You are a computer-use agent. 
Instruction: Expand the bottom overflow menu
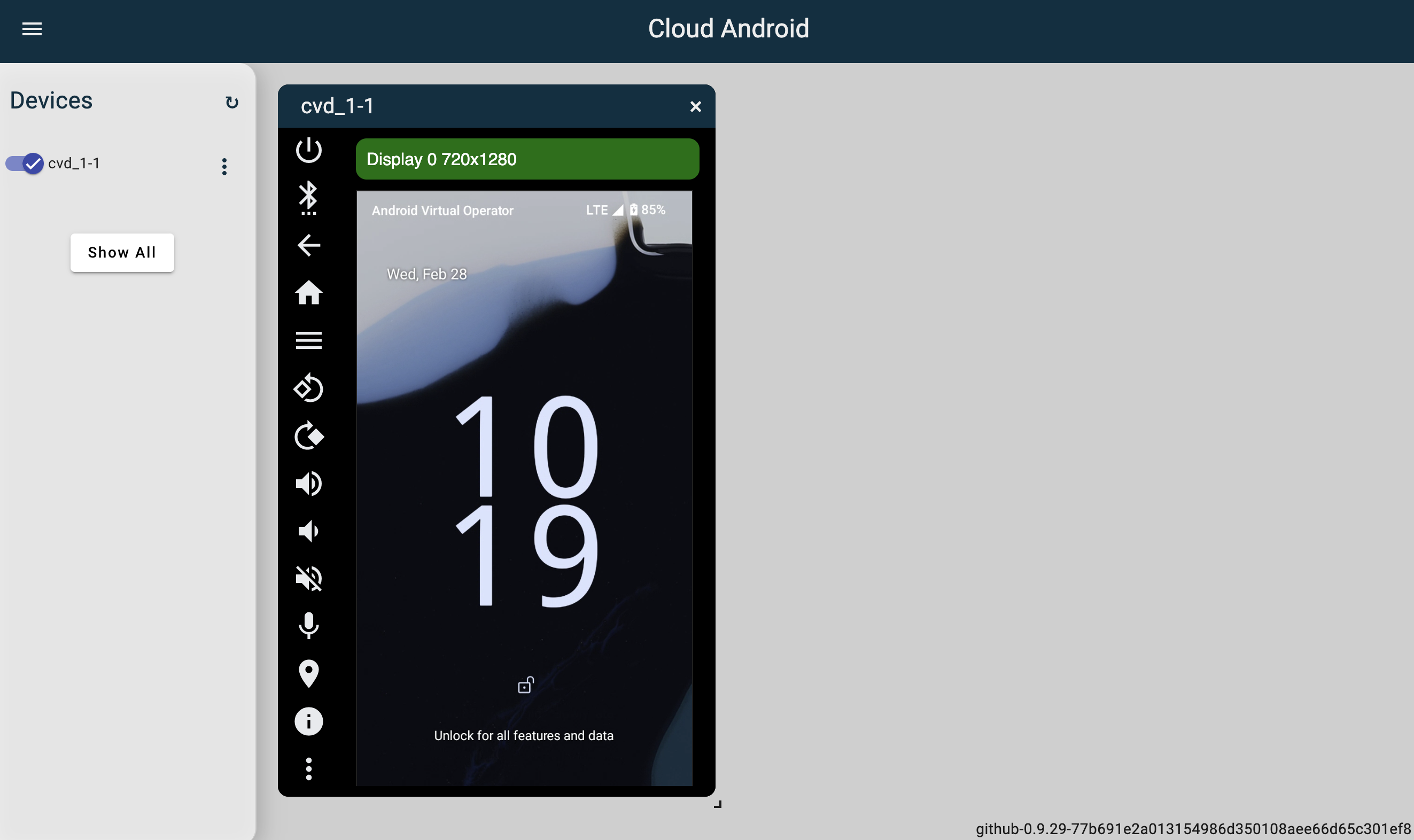[x=308, y=769]
